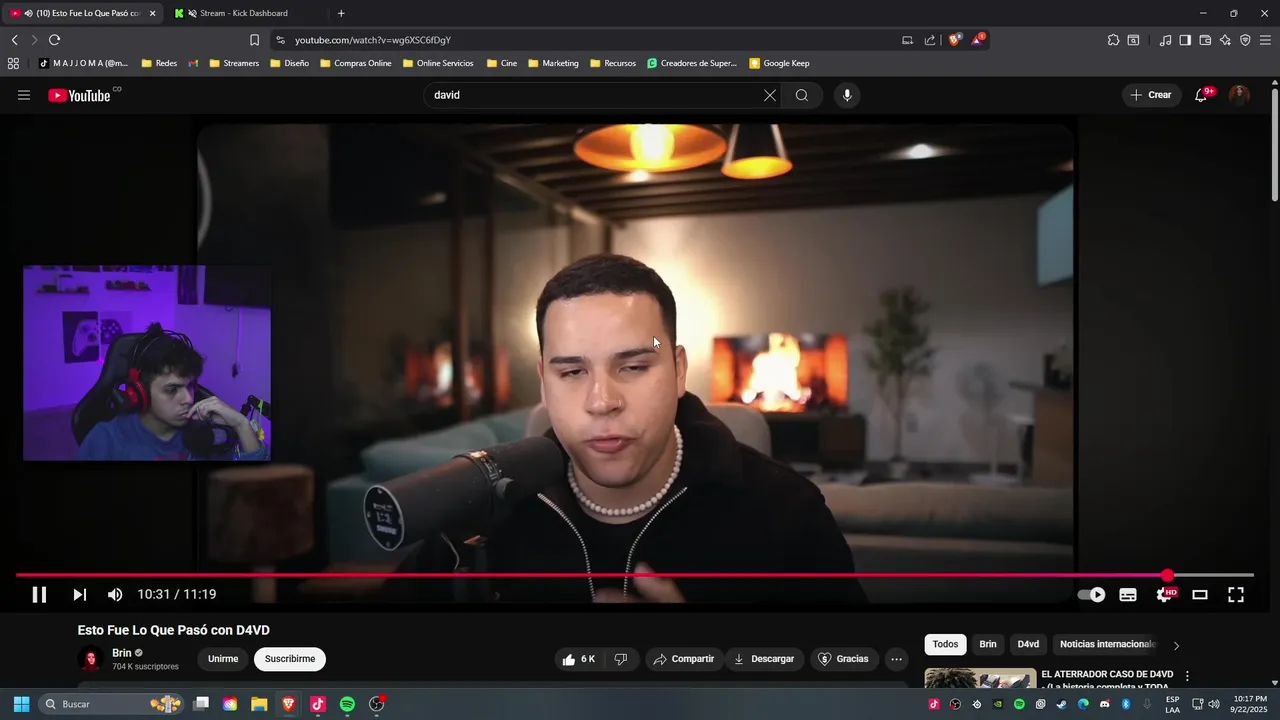Open options for 'EL ATERRADOR CASO DE D4VD' video

pyautogui.click(x=1187, y=677)
